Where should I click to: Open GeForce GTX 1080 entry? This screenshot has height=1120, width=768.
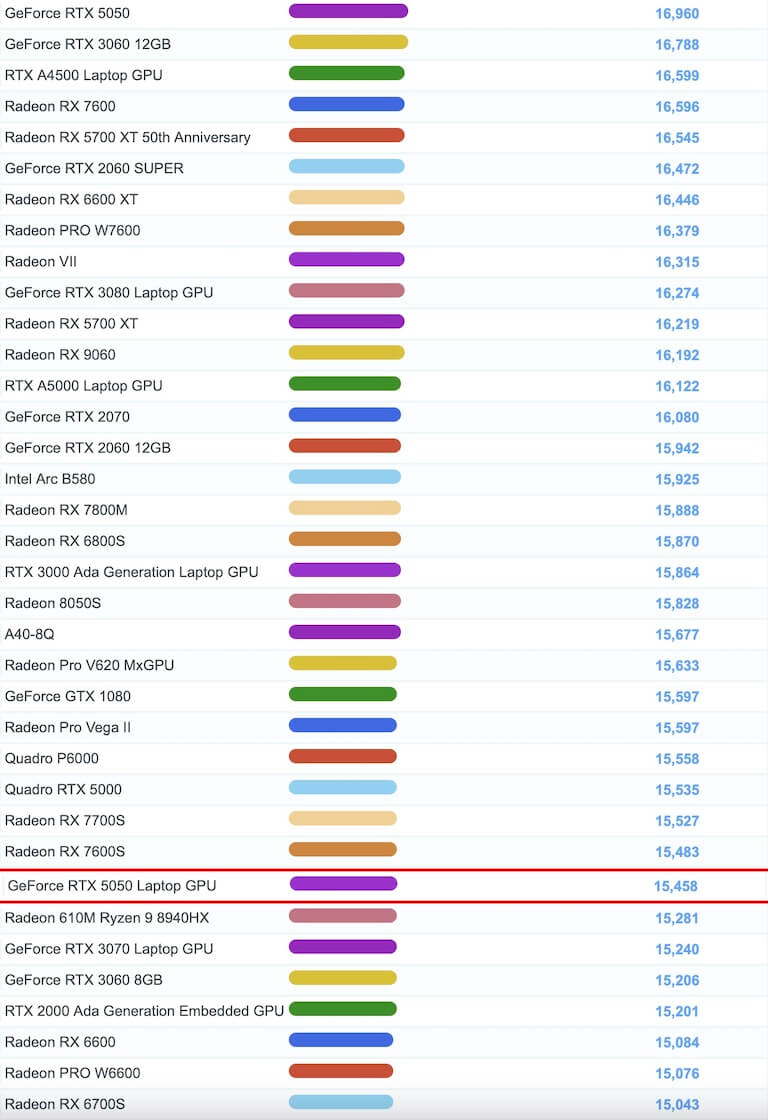68,696
